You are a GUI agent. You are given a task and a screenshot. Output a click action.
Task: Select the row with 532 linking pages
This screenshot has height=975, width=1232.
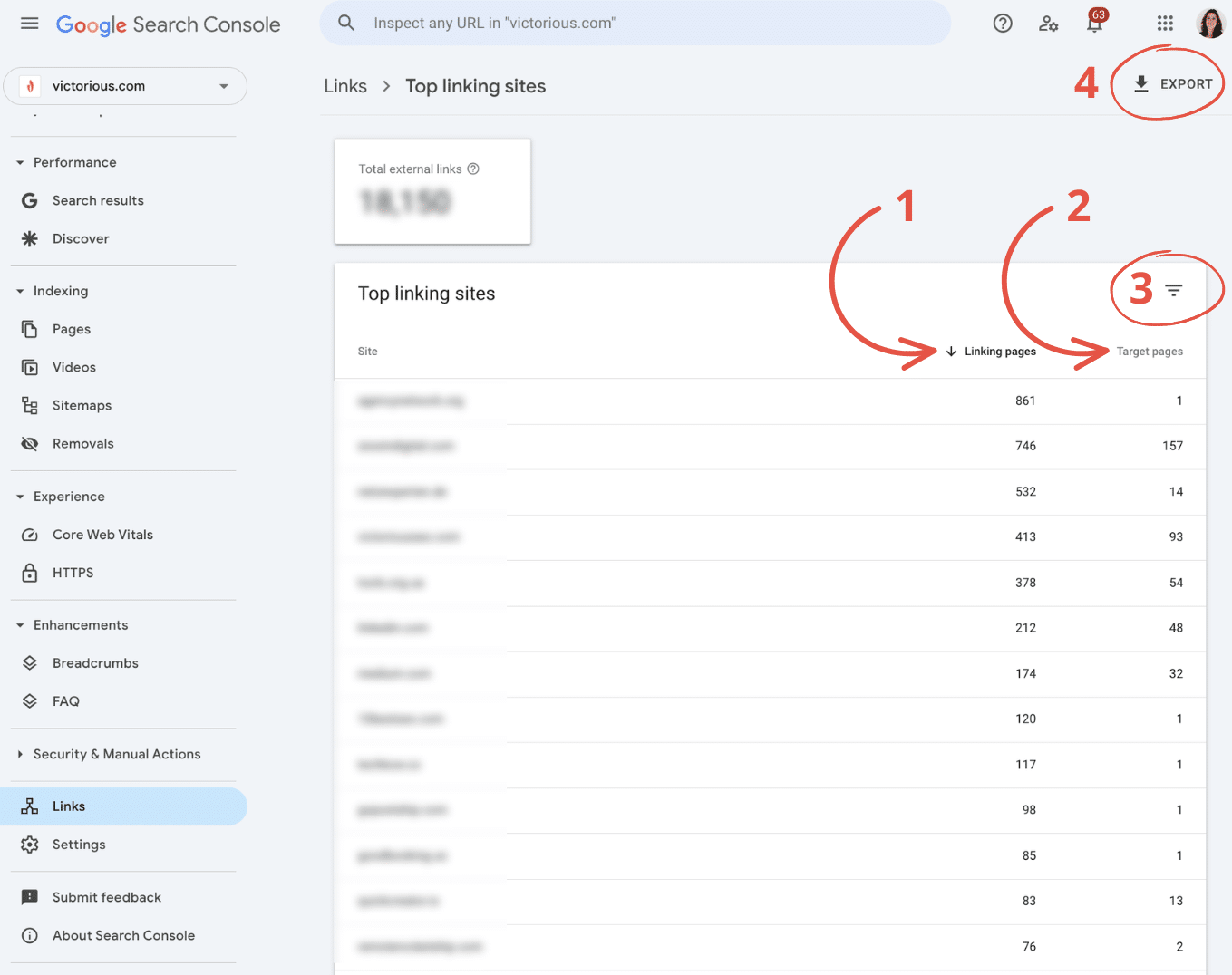[x=771, y=492]
